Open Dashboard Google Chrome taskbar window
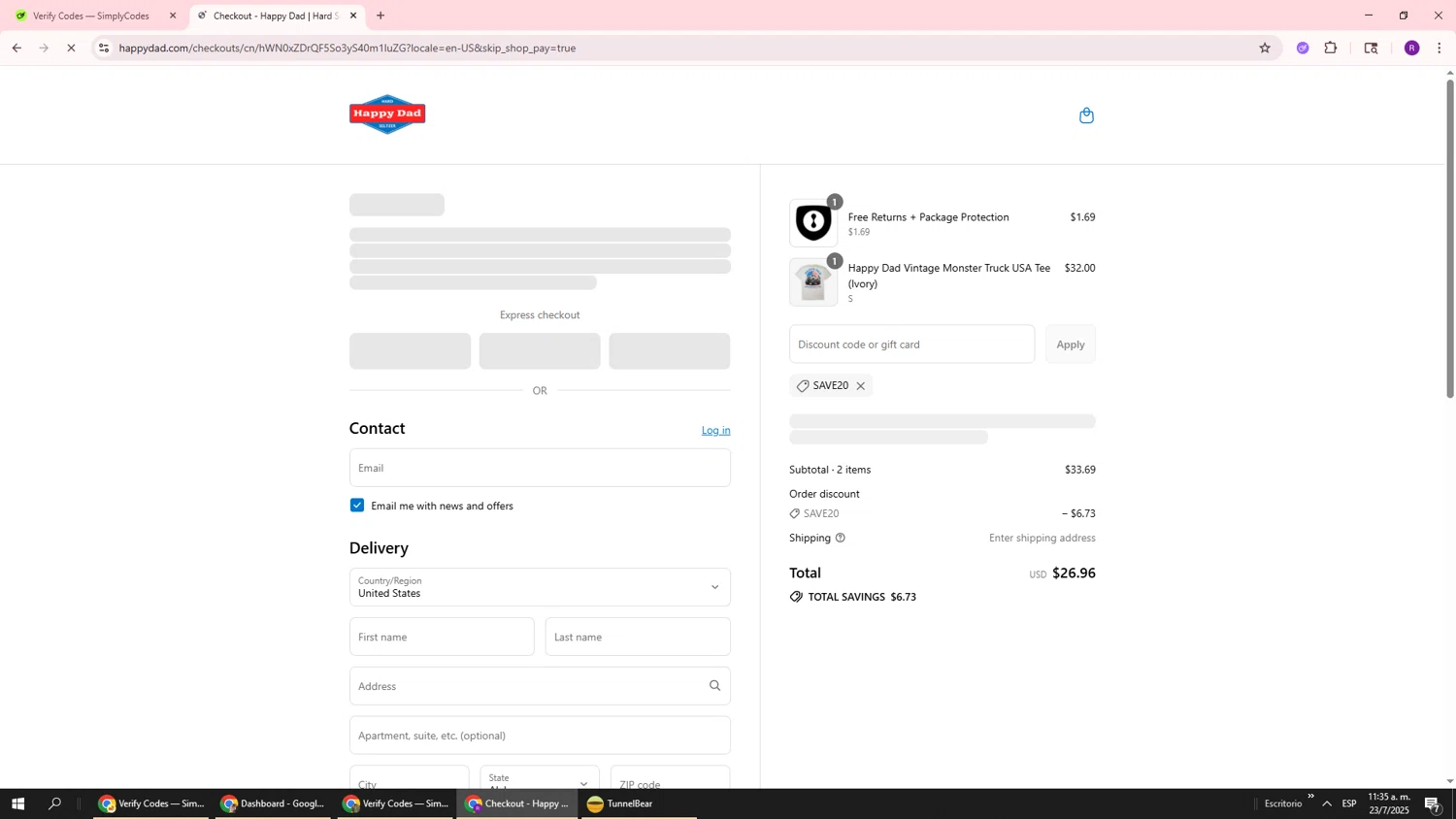The image size is (1456, 819). coord(273,803)
